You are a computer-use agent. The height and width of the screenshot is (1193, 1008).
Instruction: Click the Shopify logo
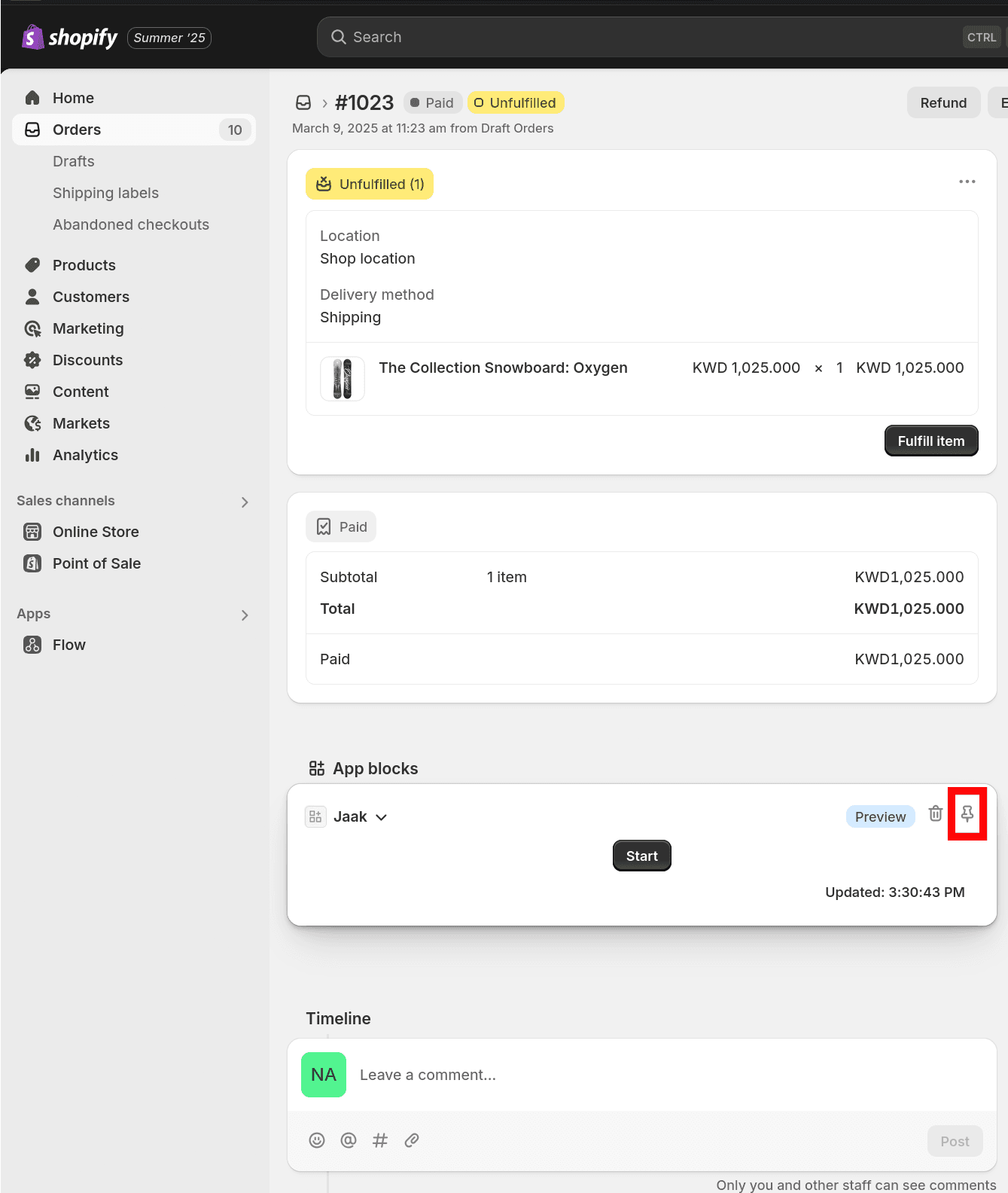70,37
